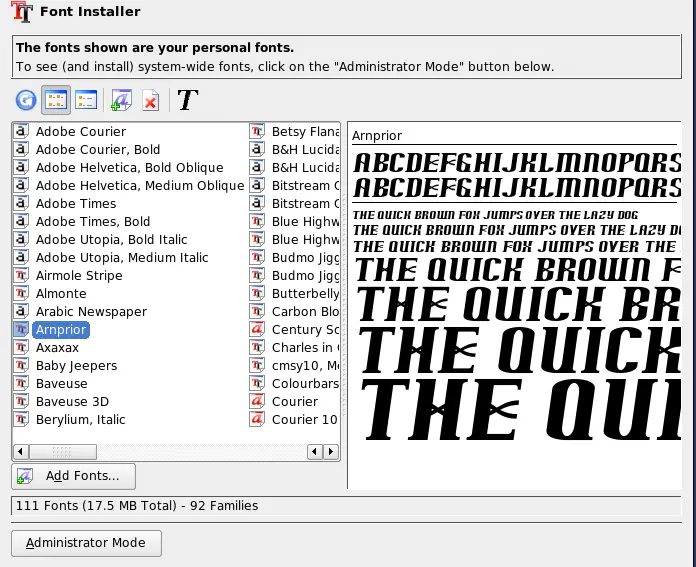Select the Adobe Courier font

[81, 132]
